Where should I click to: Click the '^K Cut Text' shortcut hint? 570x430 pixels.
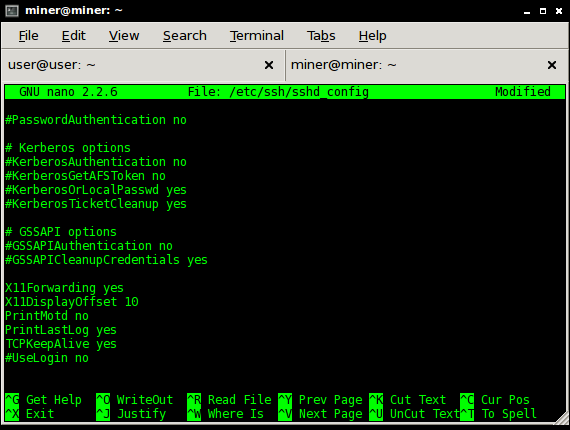click(x=408, y=400)
